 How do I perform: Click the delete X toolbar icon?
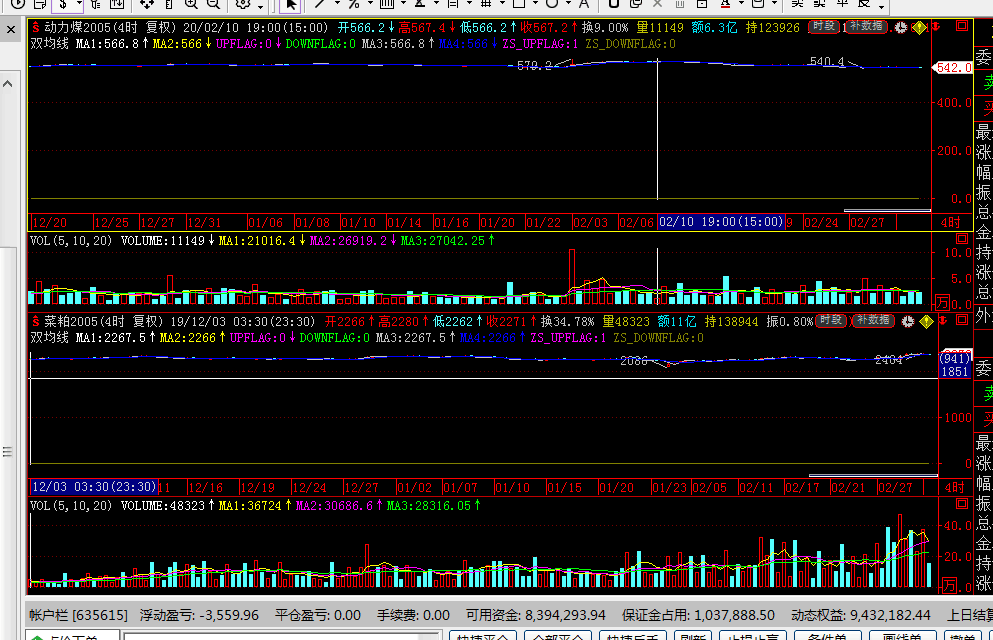point(657,4)
